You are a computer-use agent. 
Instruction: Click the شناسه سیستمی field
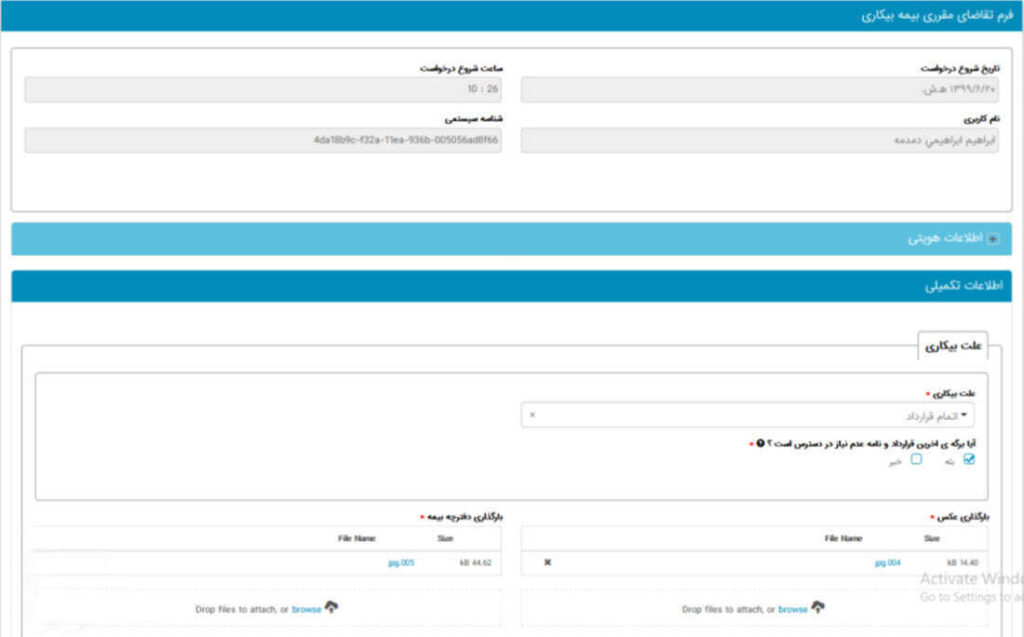(263, 140)
